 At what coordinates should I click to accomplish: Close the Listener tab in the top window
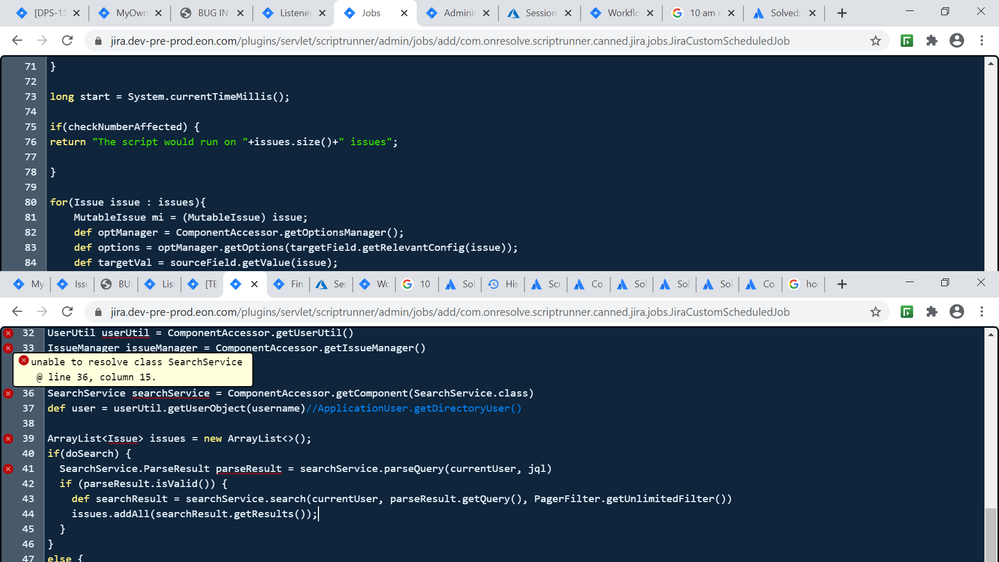[322, 13]
